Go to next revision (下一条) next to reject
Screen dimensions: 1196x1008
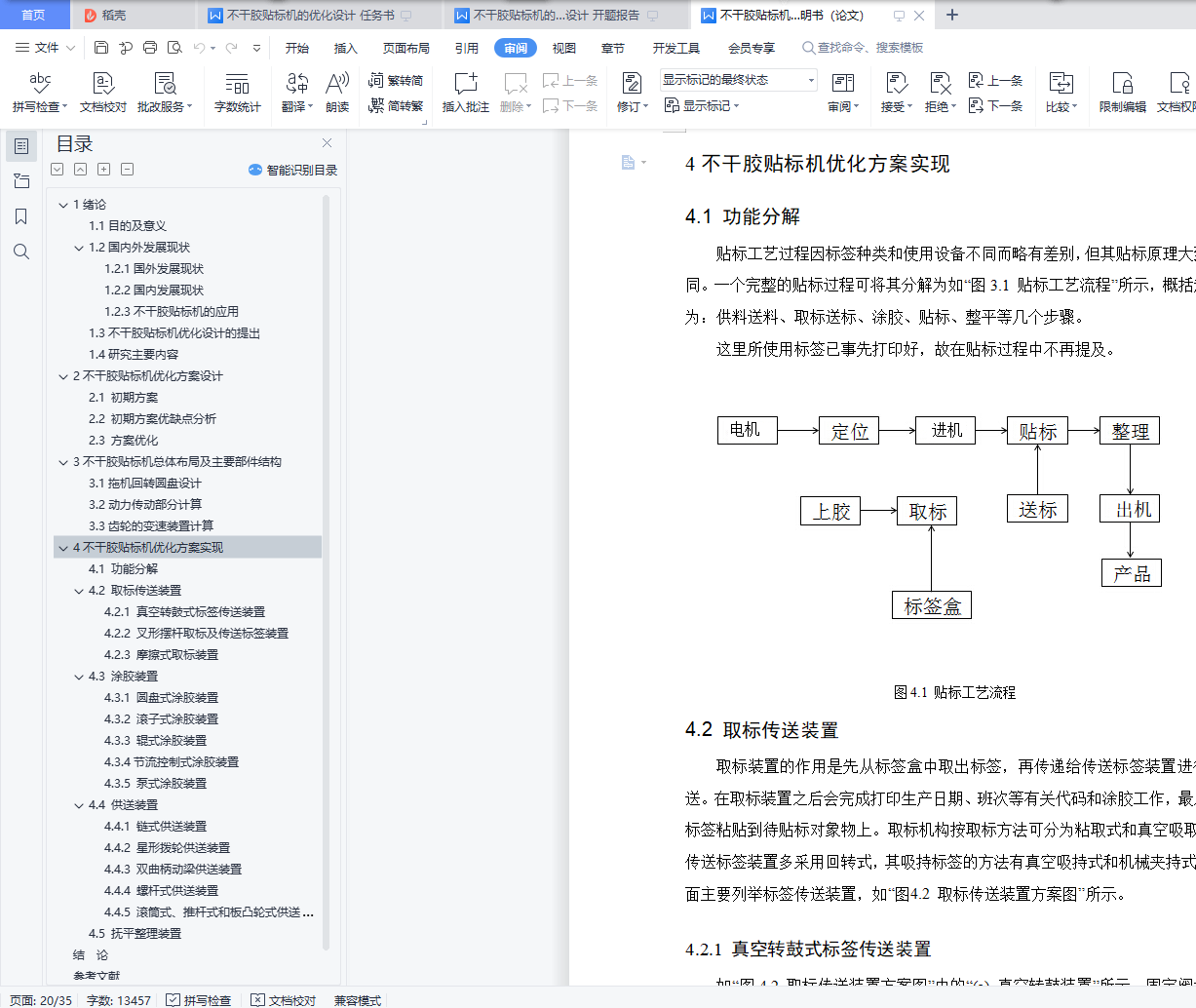pos(995,105)
